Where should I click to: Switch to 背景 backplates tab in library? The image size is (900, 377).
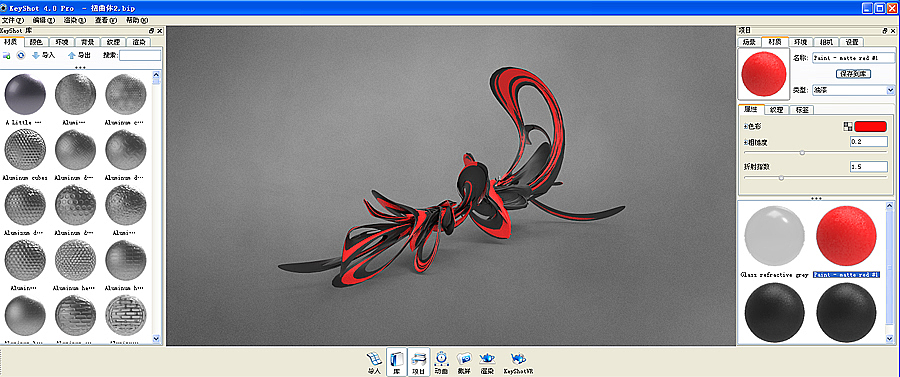[87, 42]
